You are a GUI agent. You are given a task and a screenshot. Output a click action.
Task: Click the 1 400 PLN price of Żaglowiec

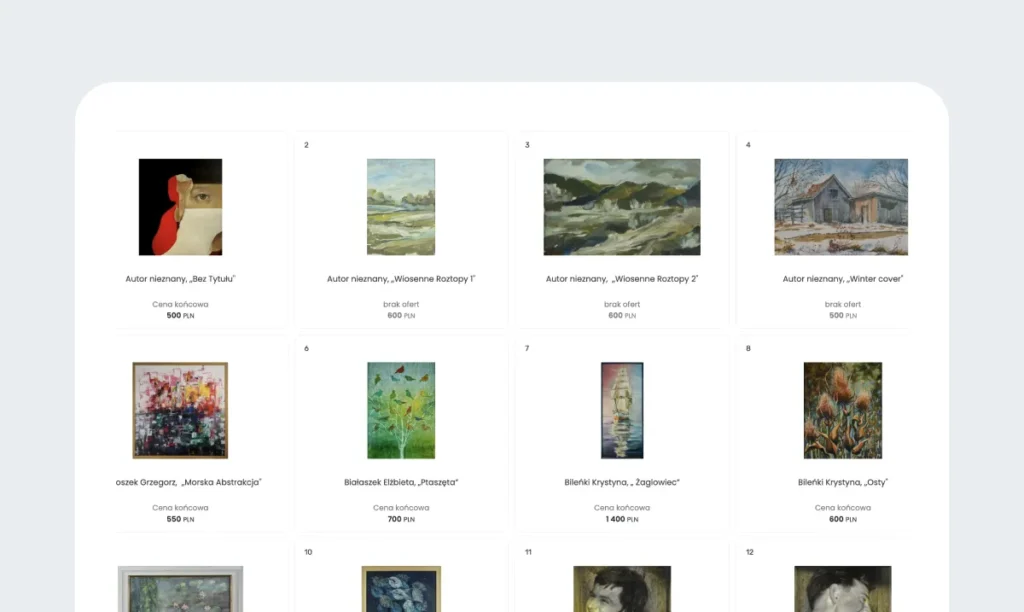pos(622,519)
